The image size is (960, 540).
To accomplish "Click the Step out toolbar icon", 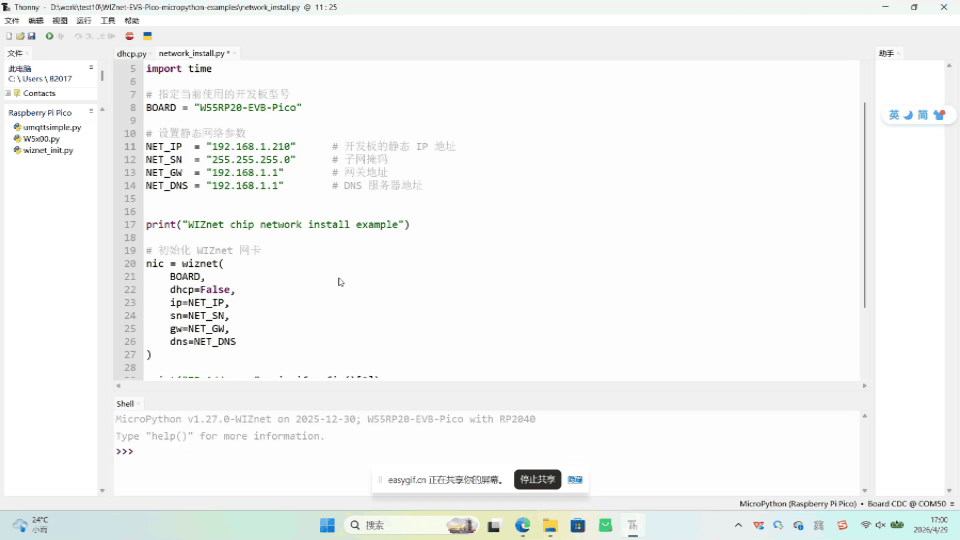I will [100, 36].
